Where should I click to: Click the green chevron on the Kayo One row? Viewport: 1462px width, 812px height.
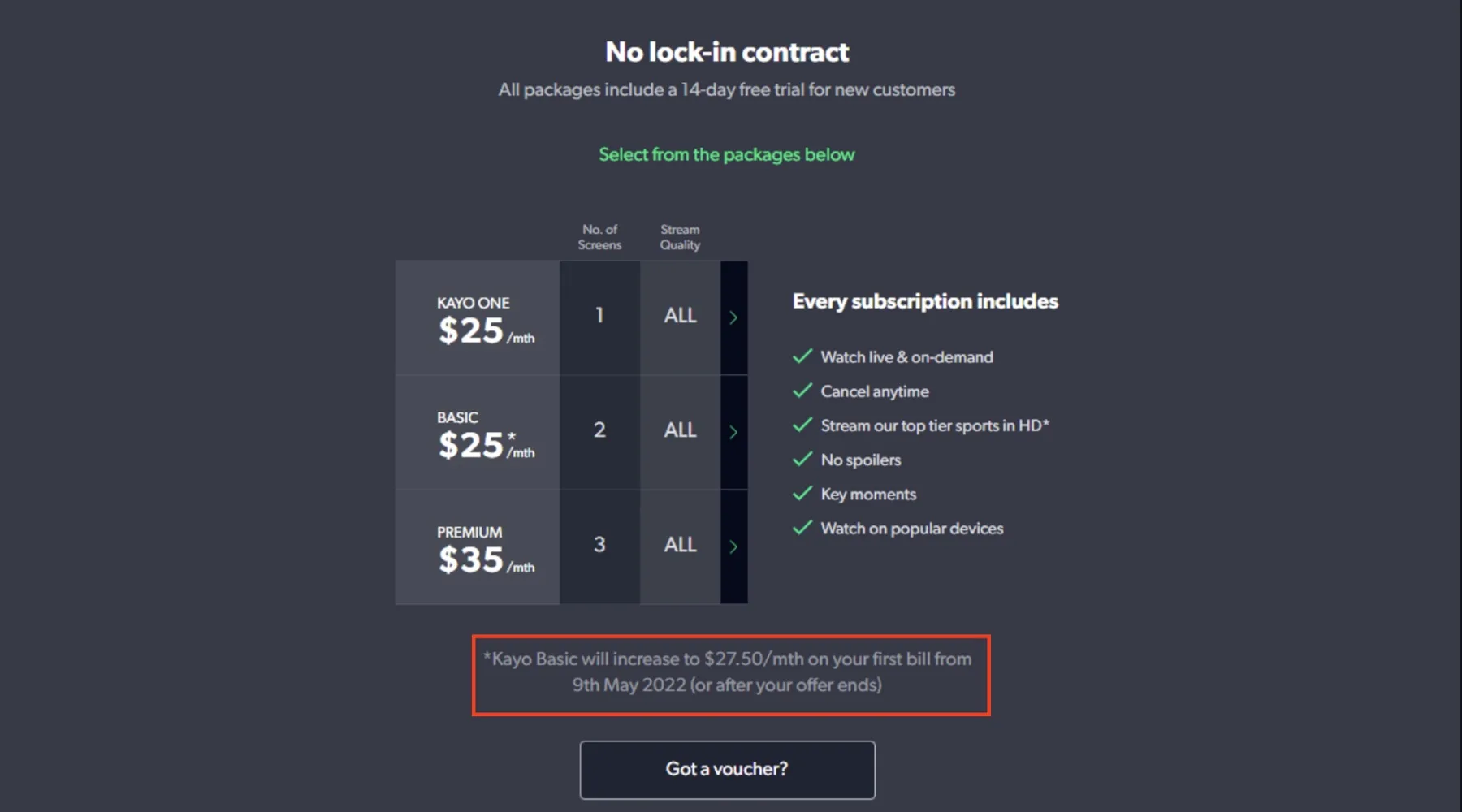(x=733, y=317)
